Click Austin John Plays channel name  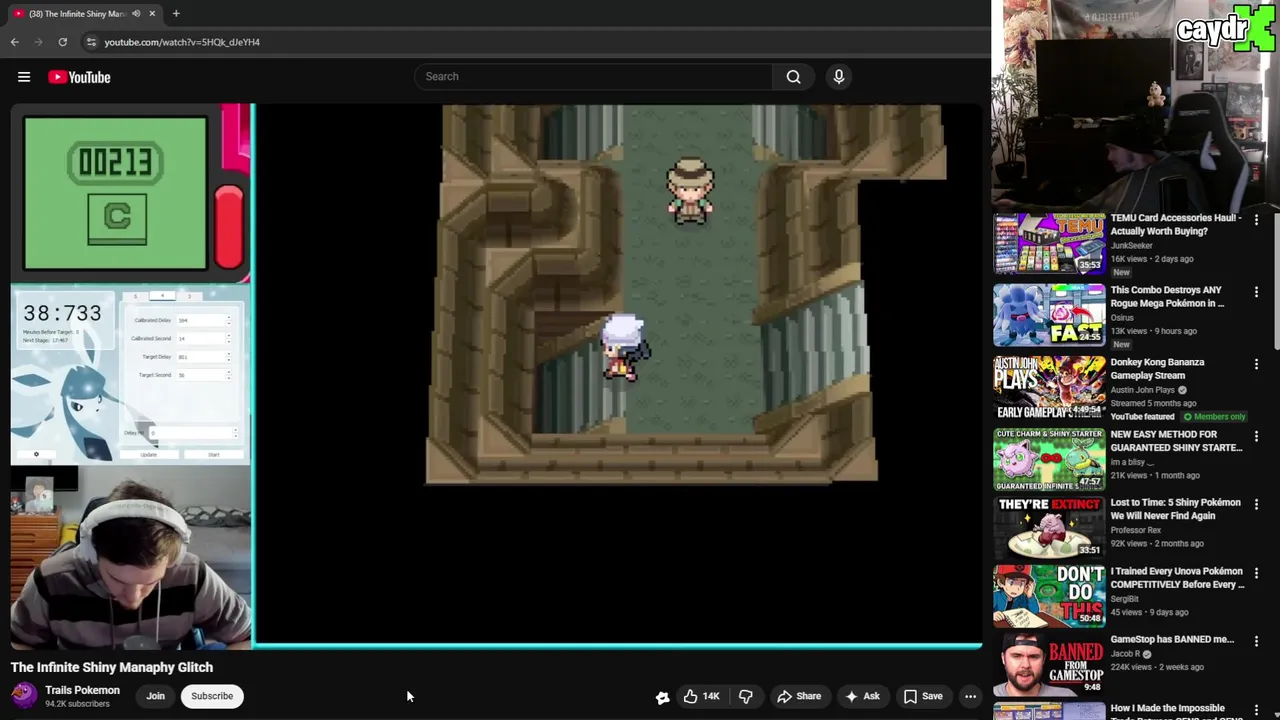point(1142,389)
